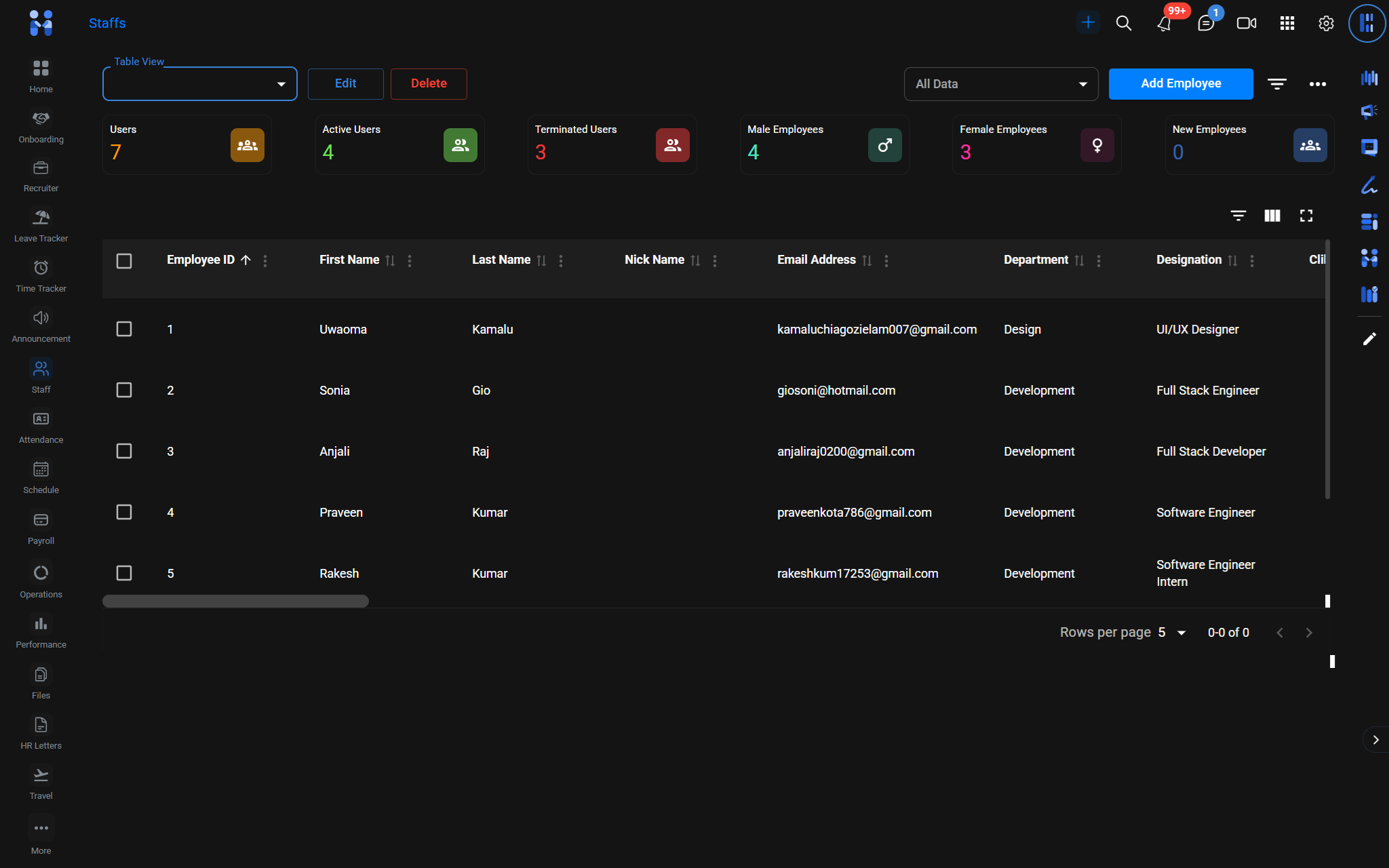Tick checkbox for employee Anjali Raj

tap(124, 451)
